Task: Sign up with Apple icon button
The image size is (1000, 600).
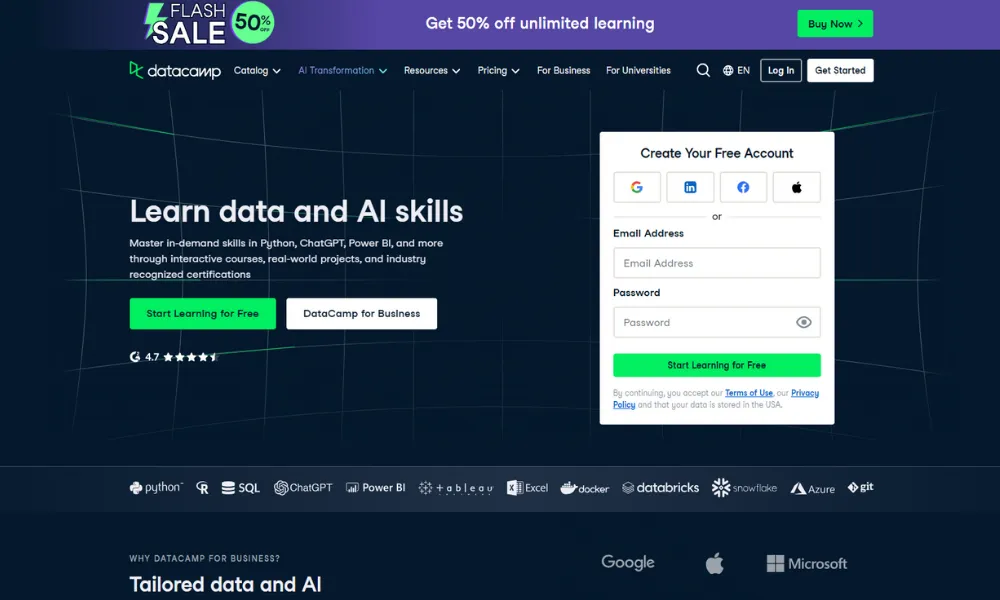Action: click(x=796, y=187)
